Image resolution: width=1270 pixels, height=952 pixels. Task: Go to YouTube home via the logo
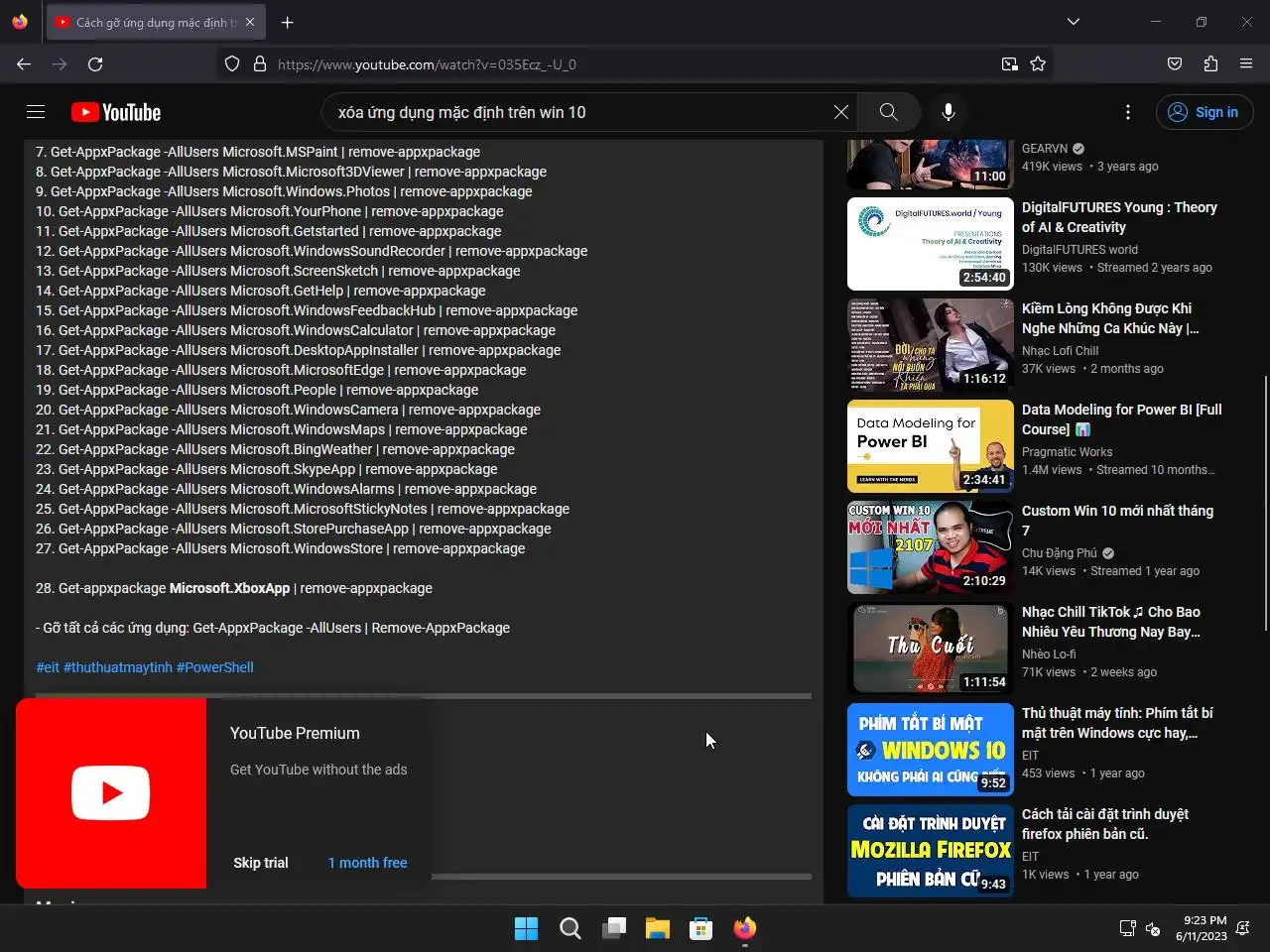coord(116,112)
